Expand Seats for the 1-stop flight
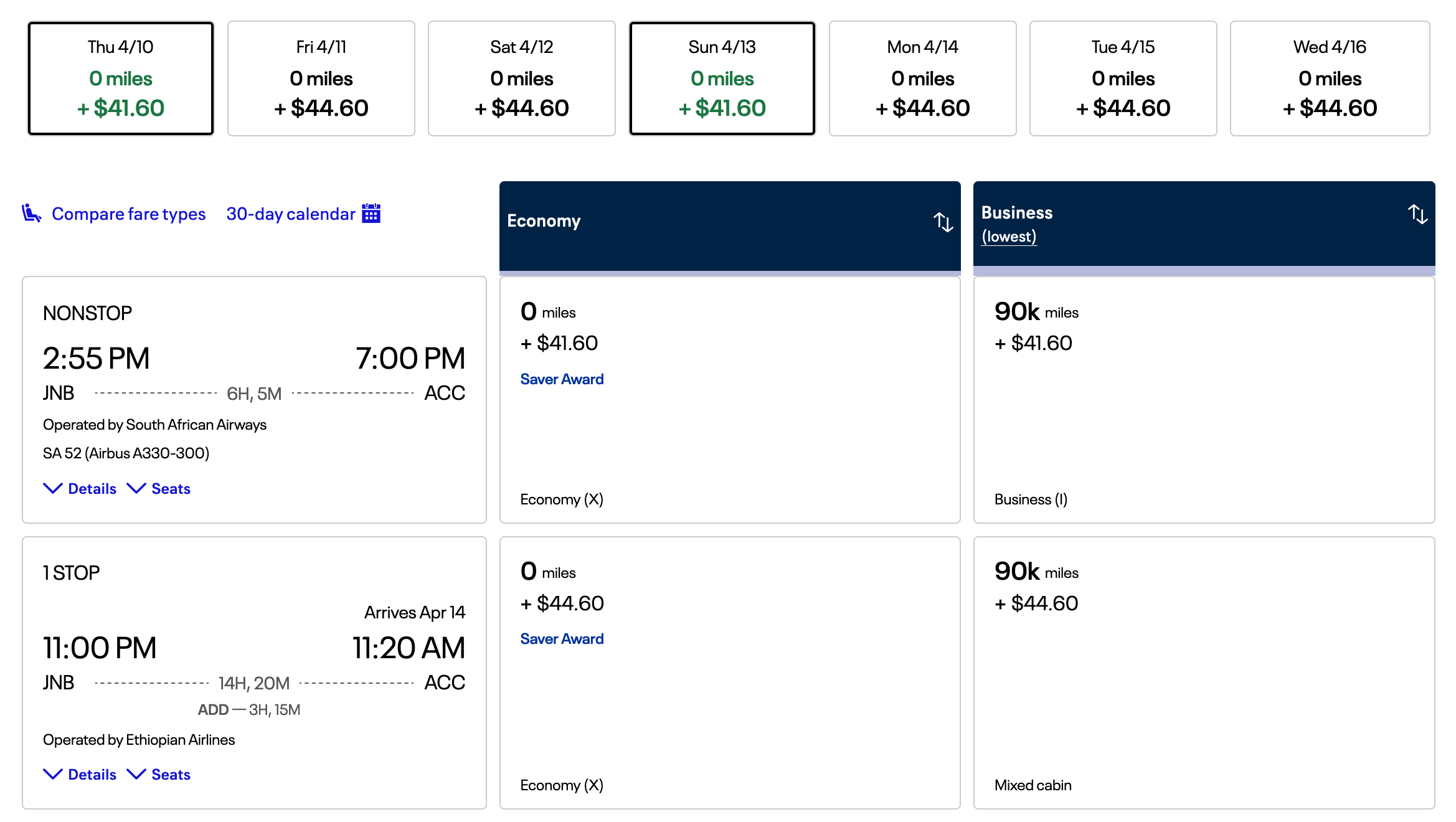Image resolution: width=1456 pixels, height=822 pixels. click(x=159, y=774)
